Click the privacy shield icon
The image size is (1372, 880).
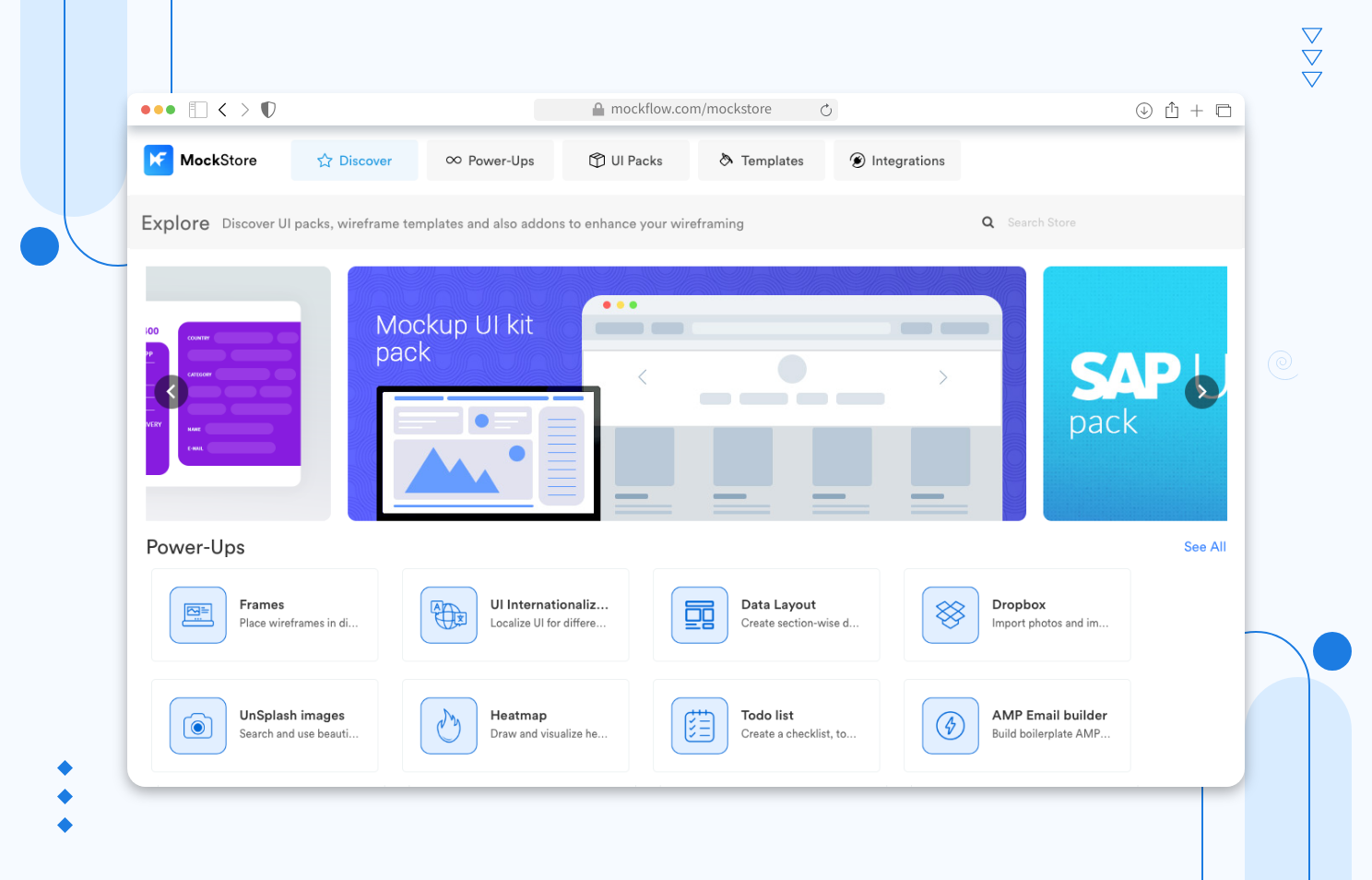pos(268,110)
